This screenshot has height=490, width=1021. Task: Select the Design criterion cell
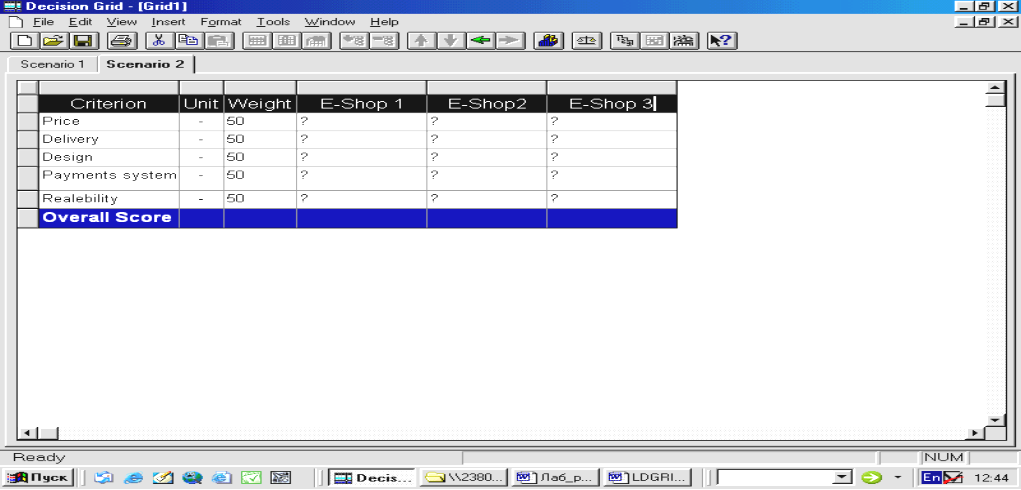click(109, 157)
